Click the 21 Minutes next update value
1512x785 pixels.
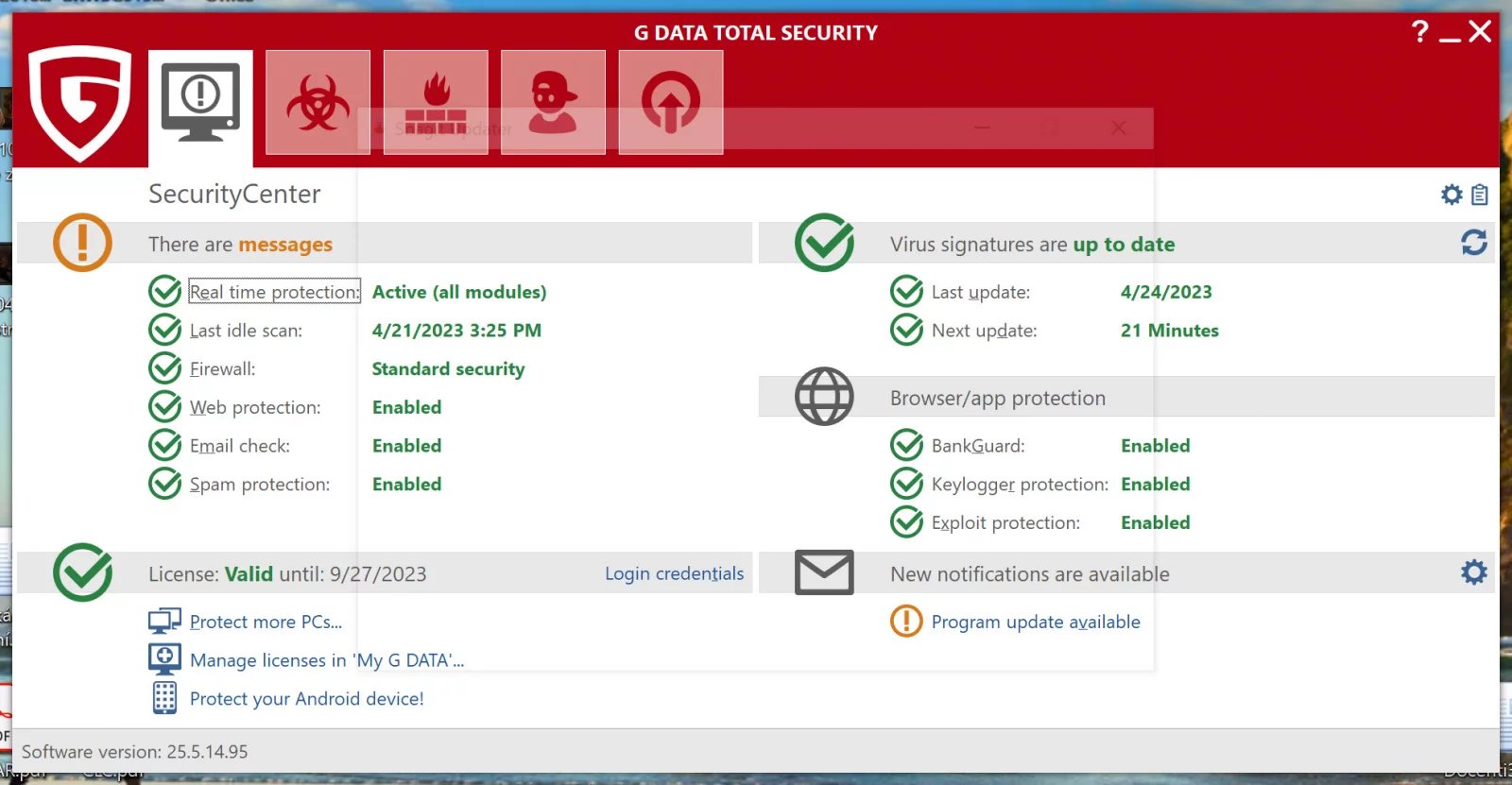click(1170, 331)
